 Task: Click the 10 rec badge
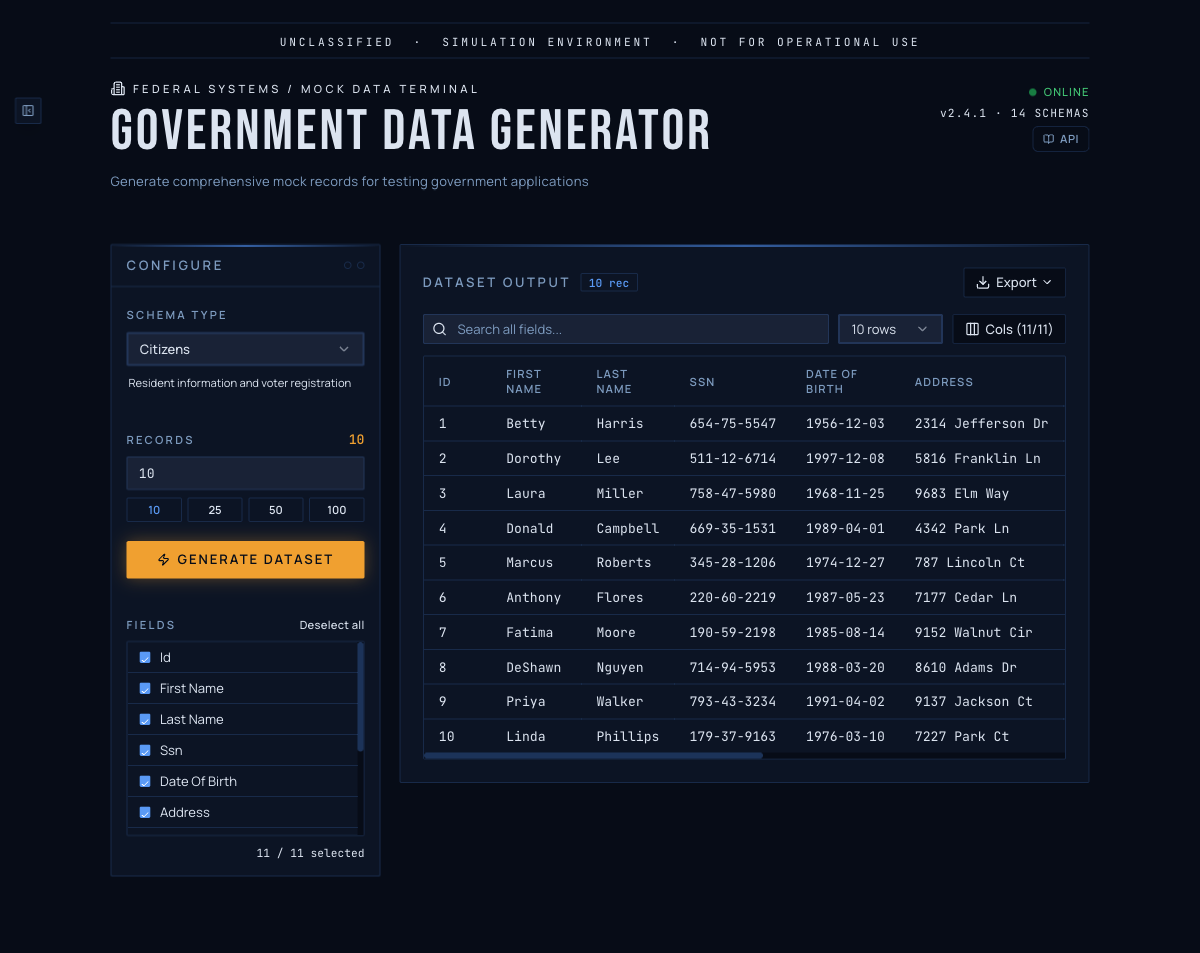click(x=609, y=283)
